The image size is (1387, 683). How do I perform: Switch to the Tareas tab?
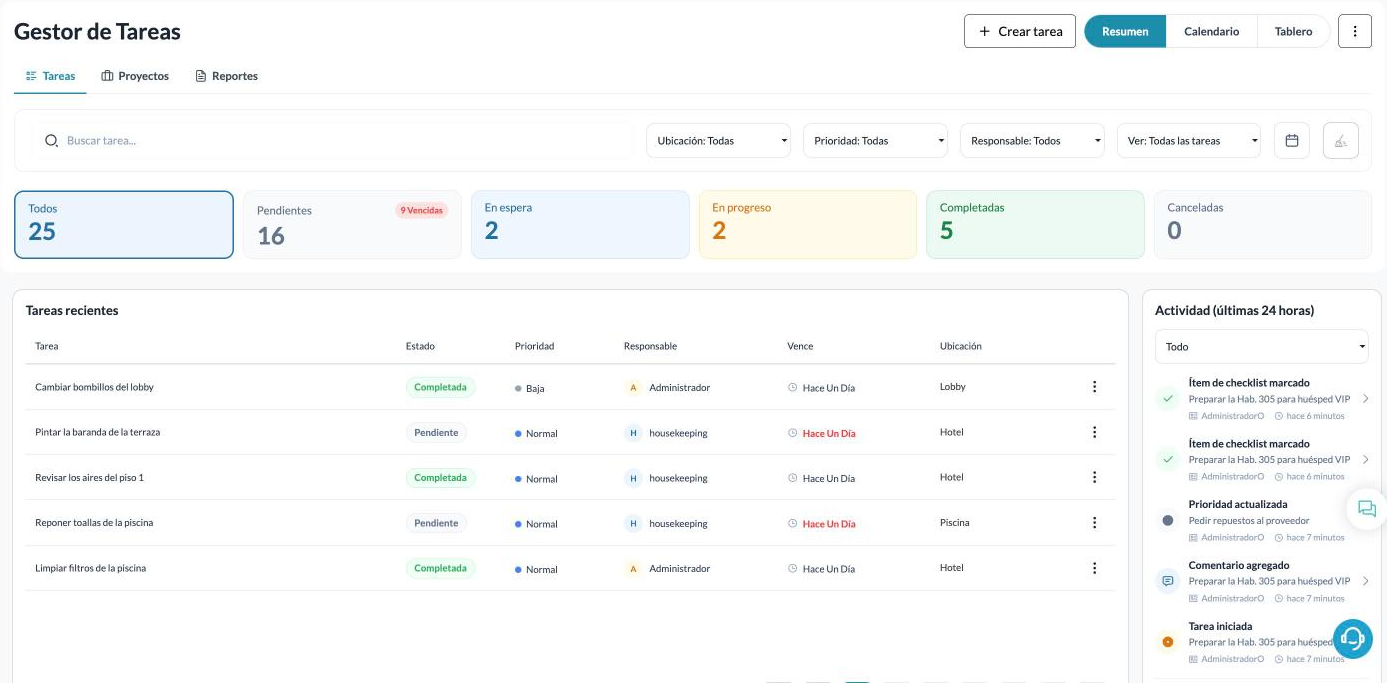[50, 76]
